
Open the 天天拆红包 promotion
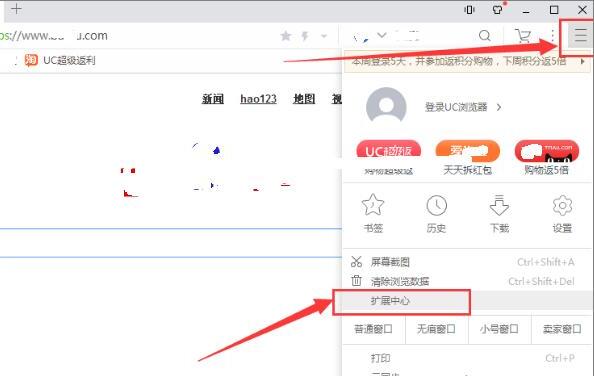tap(468, 159)
